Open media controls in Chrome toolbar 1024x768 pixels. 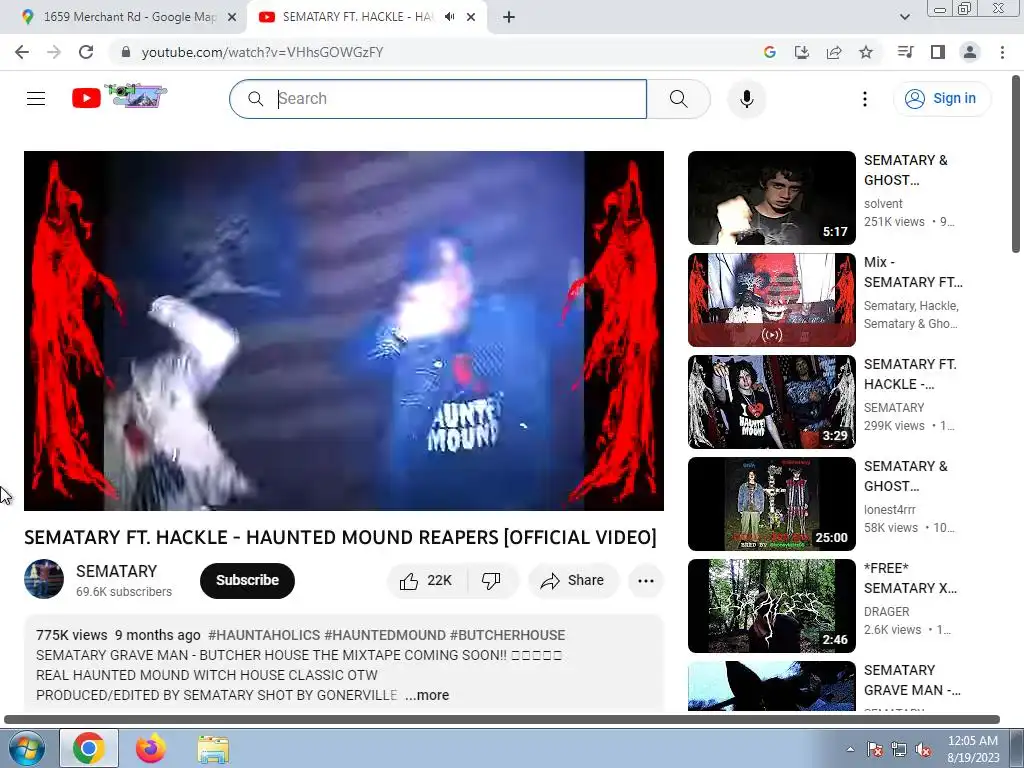(905, 52)
